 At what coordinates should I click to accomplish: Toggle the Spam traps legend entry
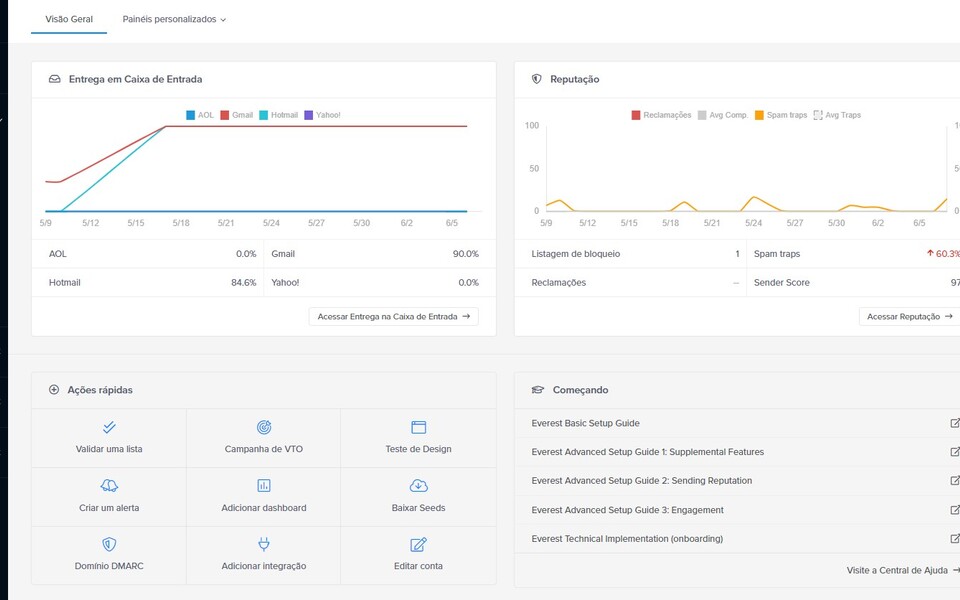pos(781,115)
